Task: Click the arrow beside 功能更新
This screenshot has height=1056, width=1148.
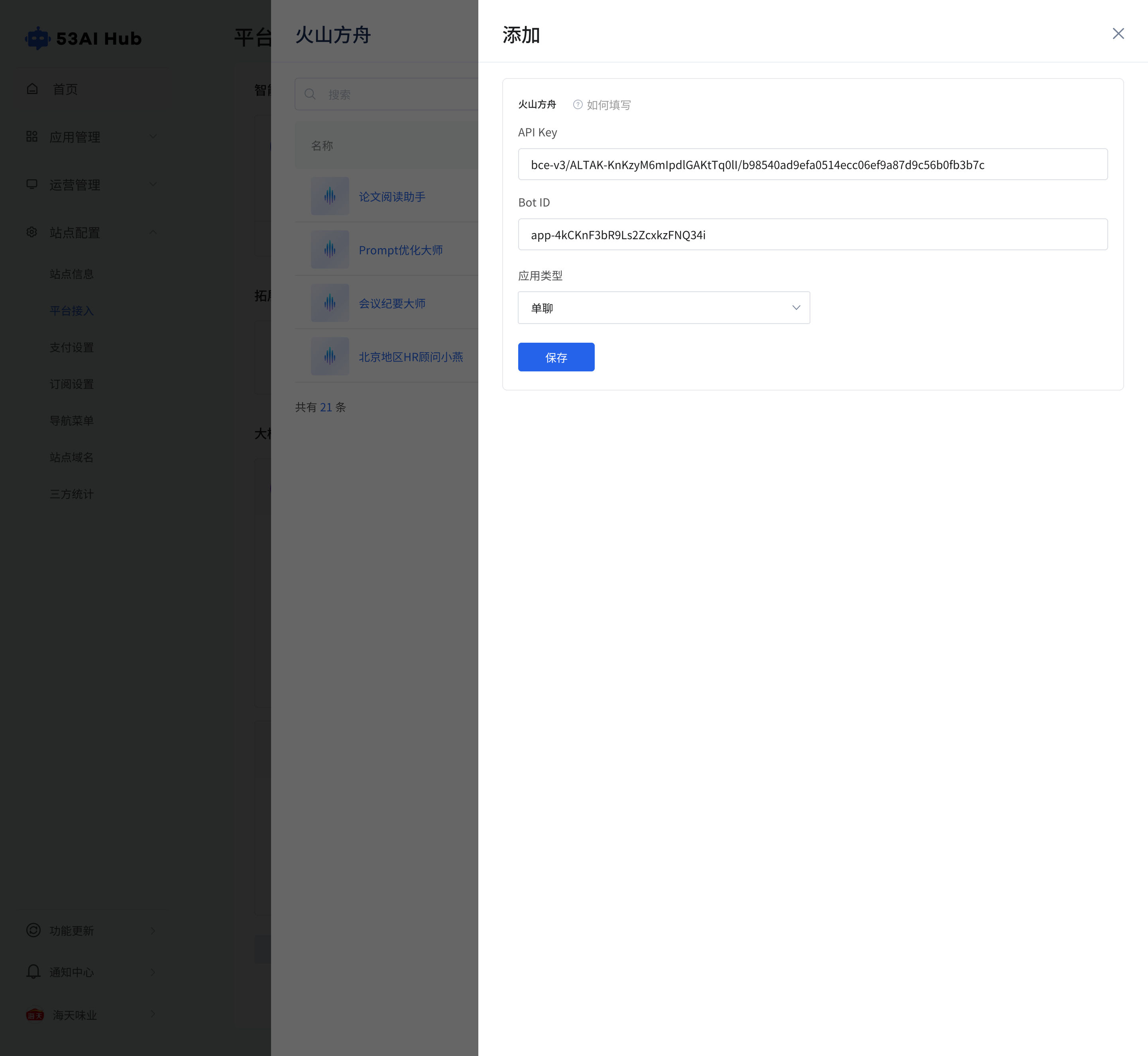Action: pyautogui.click(x=153, y=931)
